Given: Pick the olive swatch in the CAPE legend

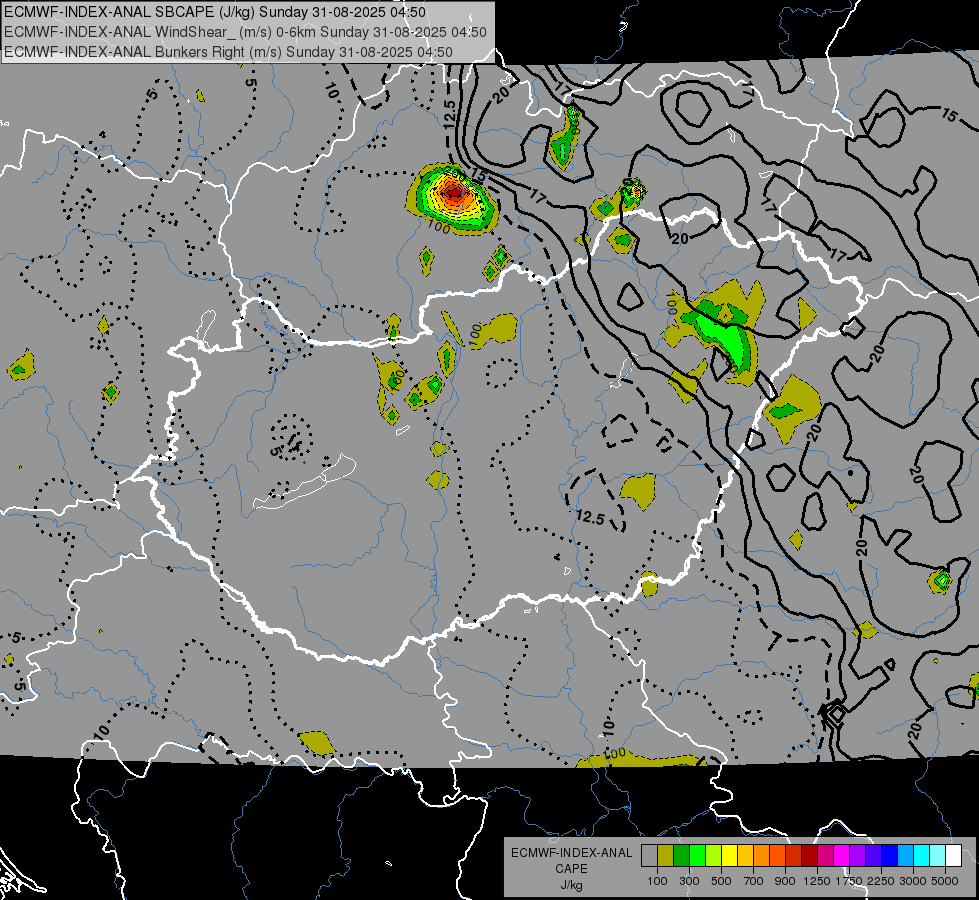Looking at the screenshot, I should pyautogui.click(x=666, y=856).
